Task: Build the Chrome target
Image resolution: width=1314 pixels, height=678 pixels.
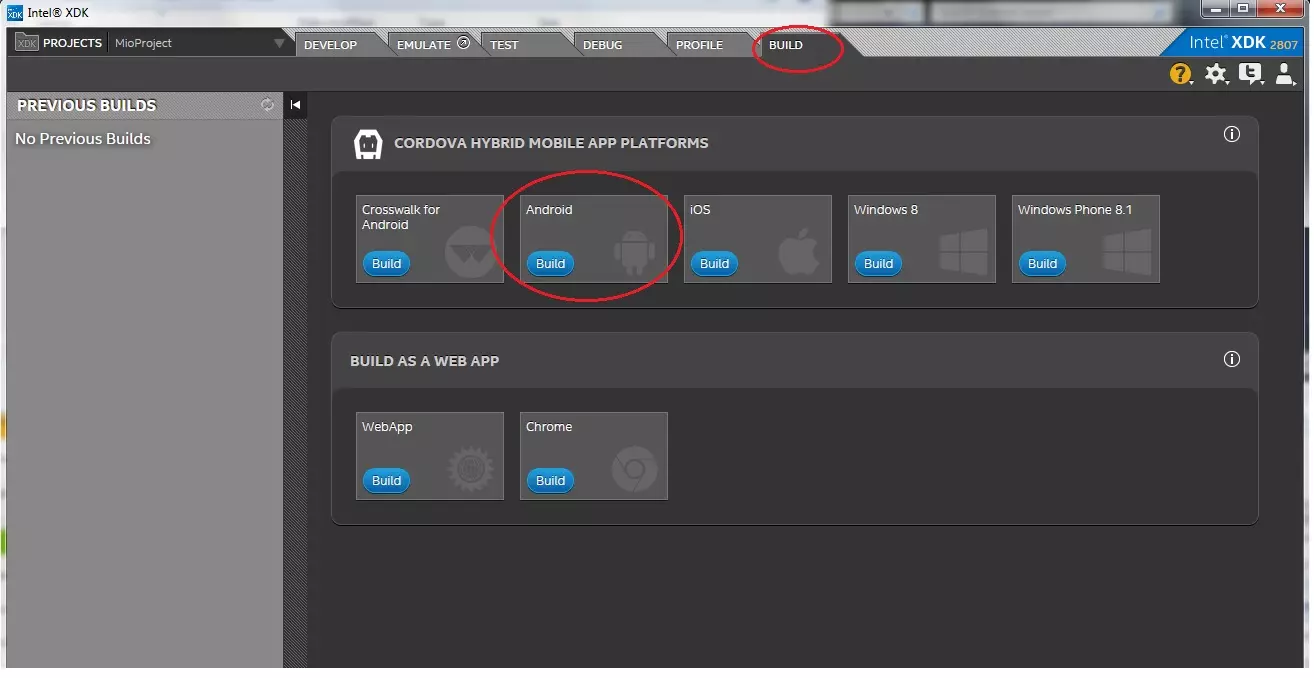Action: click(550, 481)
